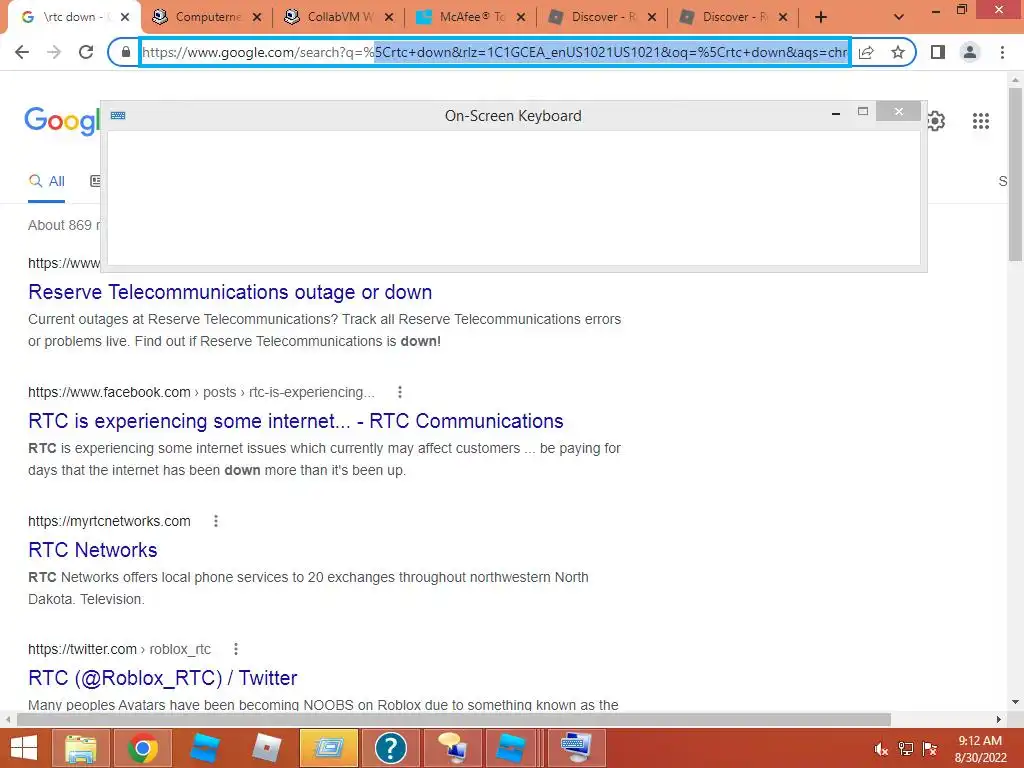
Task: Click the https://twitter.com › roblox_rtc URL
Action: (x=120, y=649)
